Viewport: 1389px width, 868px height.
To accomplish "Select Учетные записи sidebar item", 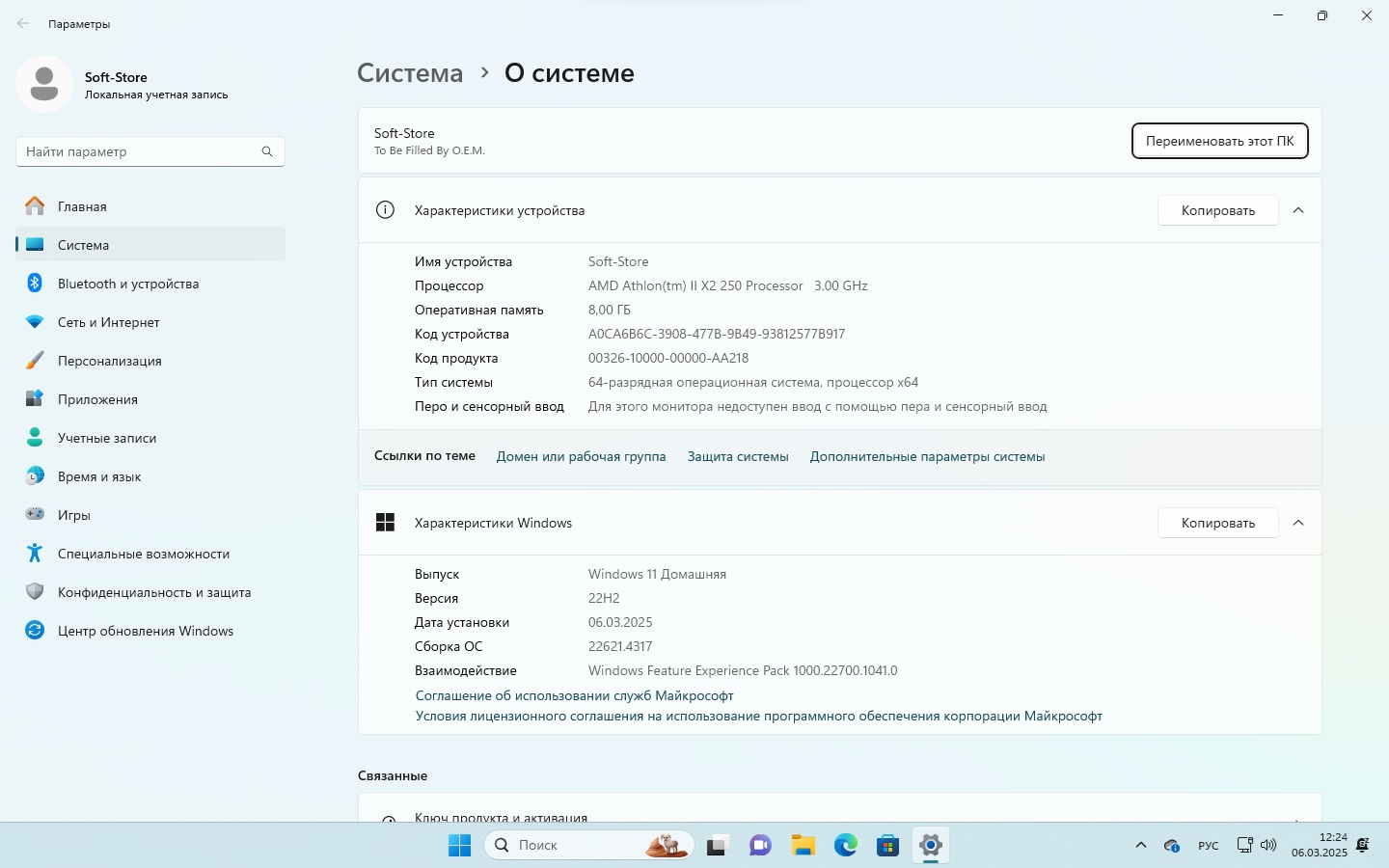I will pos(150,437).
